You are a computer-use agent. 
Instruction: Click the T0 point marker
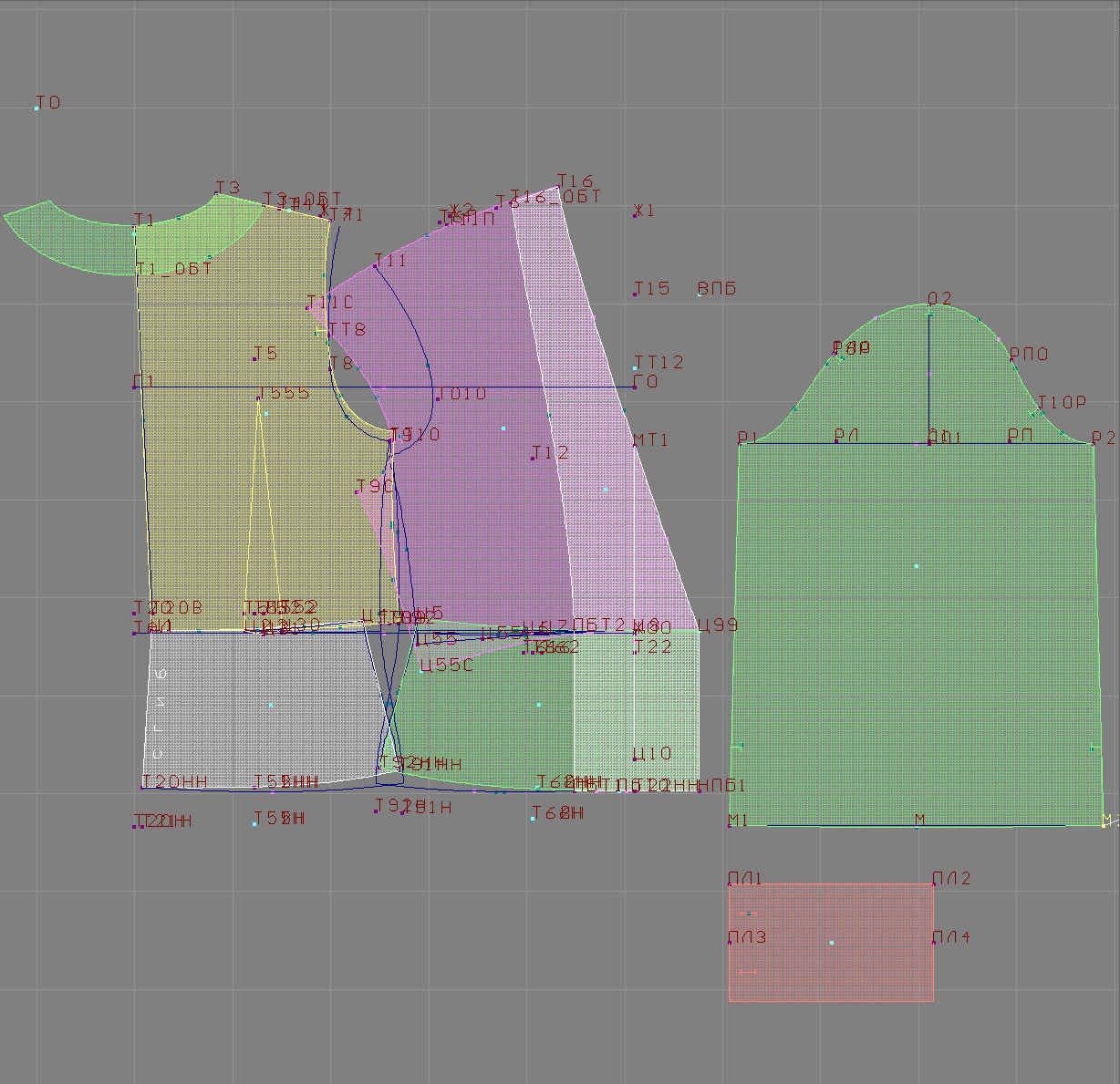(37, 108)
